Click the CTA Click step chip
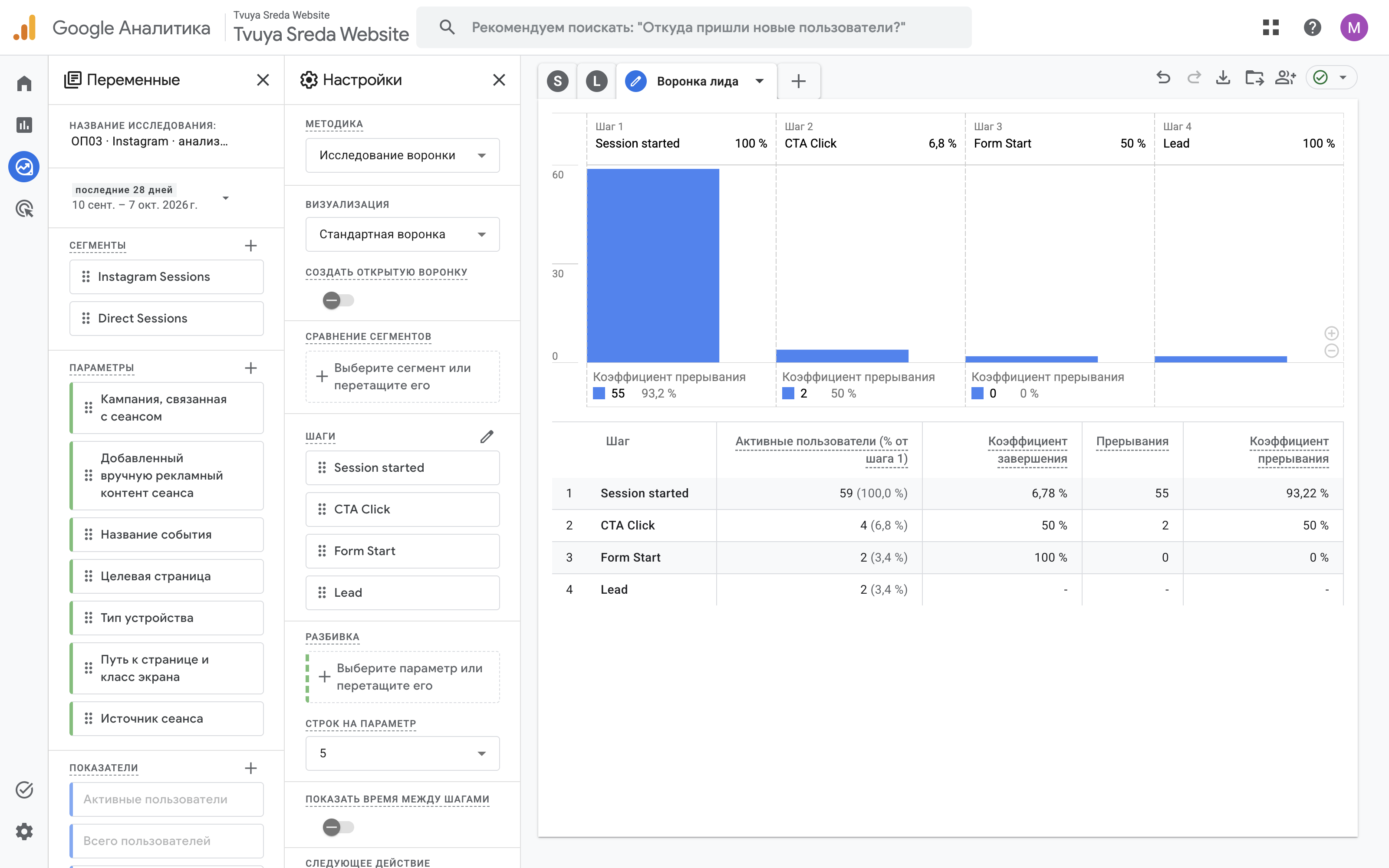Screen dimensions: 1389x868 pos(402,509)
